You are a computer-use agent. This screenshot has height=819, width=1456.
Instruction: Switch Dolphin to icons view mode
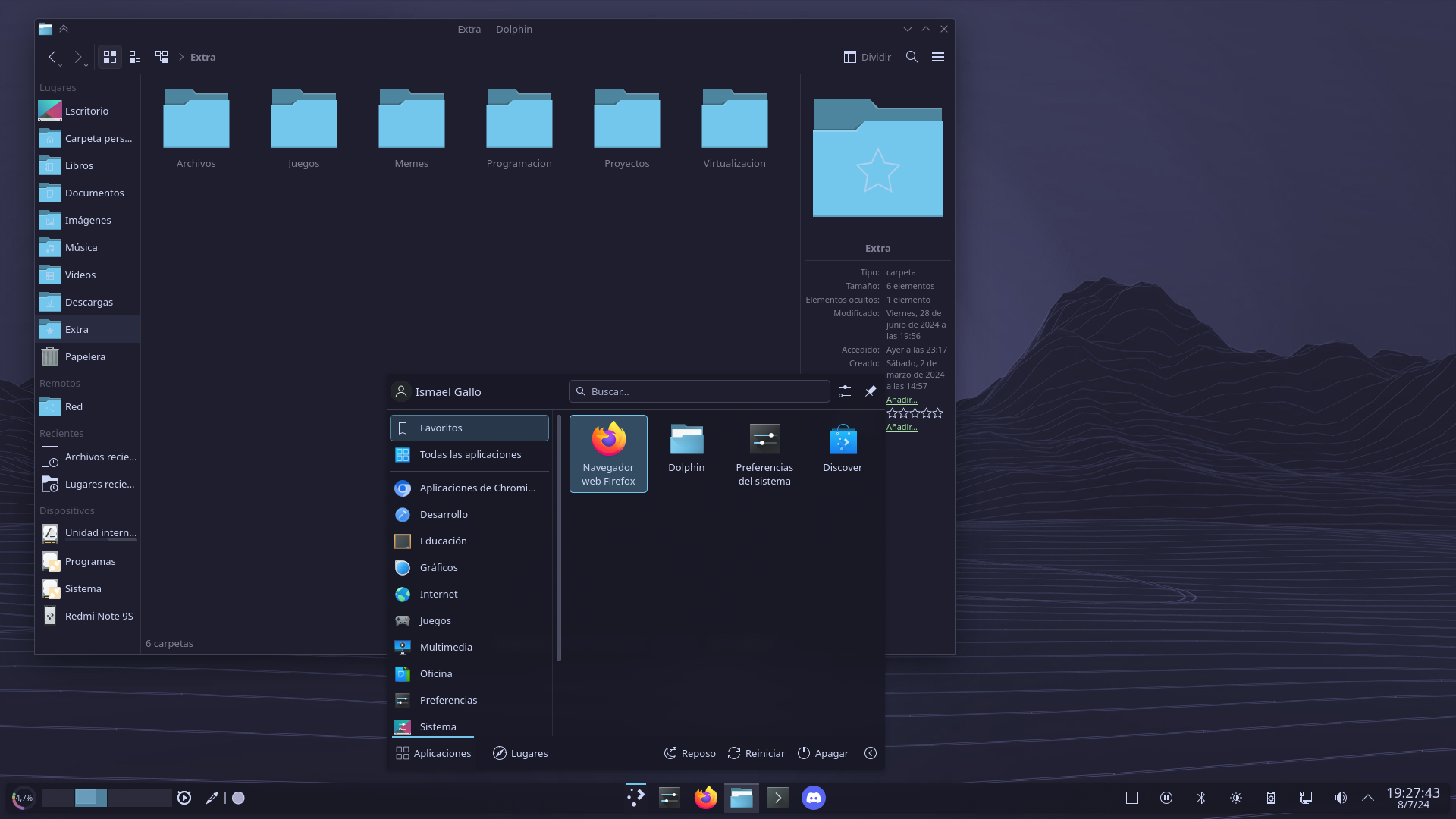point(110,57)
